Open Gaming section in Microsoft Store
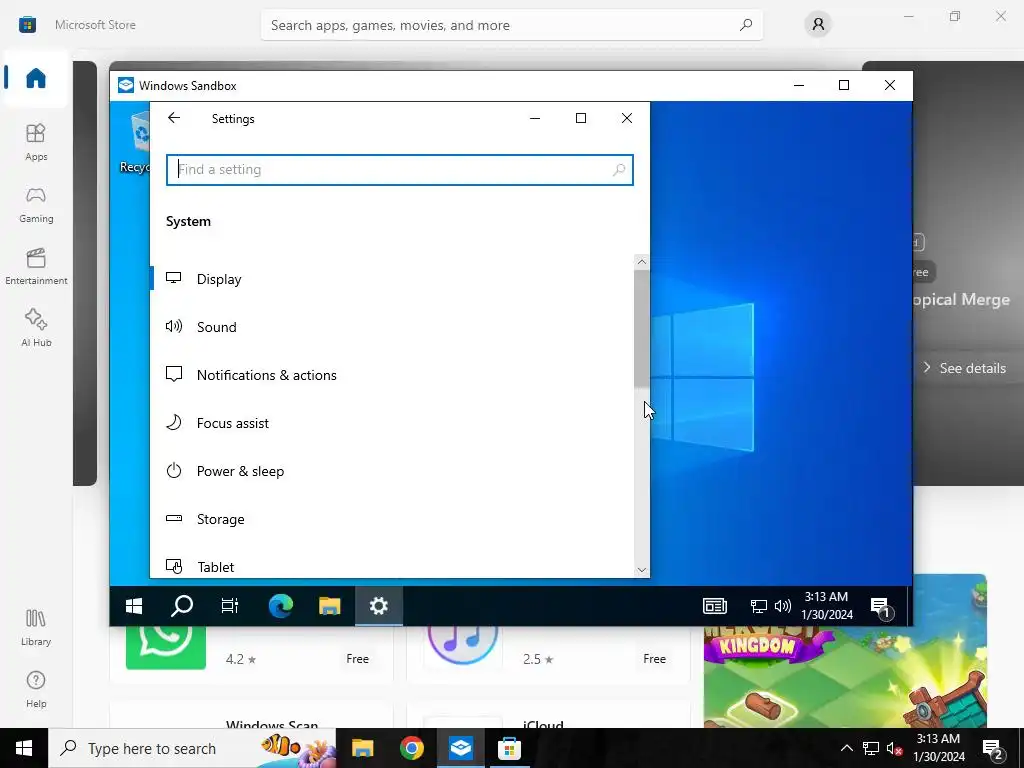The width and height of the screenshot is (1024, 768). tap(36, 204)
